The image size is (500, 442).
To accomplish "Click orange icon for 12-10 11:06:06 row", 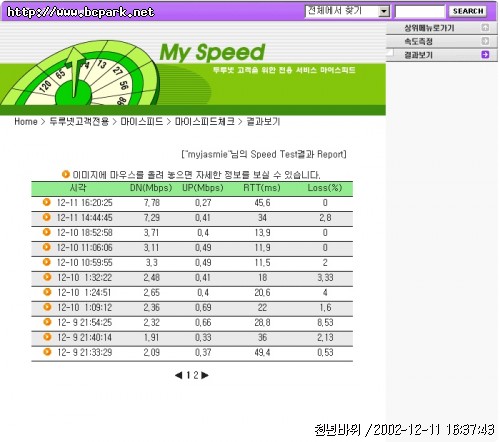I will click(47, 247).
